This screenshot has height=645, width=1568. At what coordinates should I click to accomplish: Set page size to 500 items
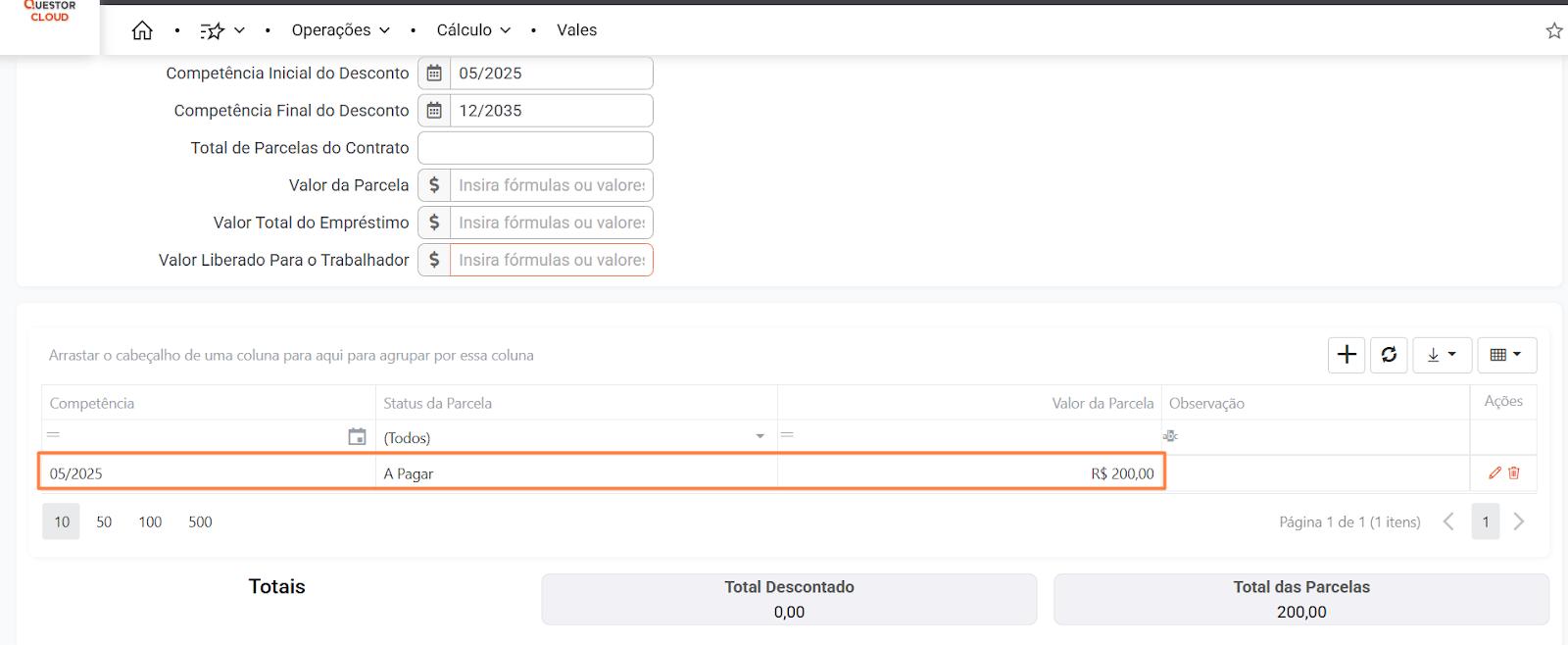[200, 521]
